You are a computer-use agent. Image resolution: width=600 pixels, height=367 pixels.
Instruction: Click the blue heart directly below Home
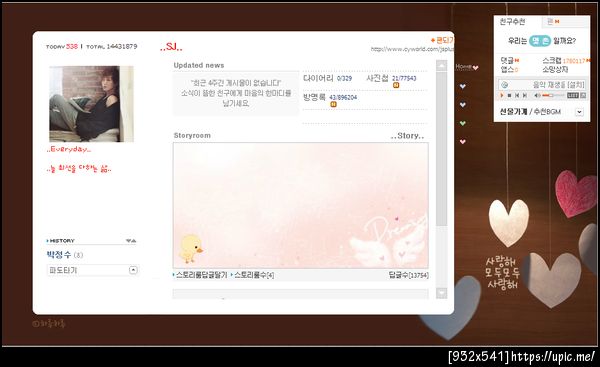click(463, 86)
